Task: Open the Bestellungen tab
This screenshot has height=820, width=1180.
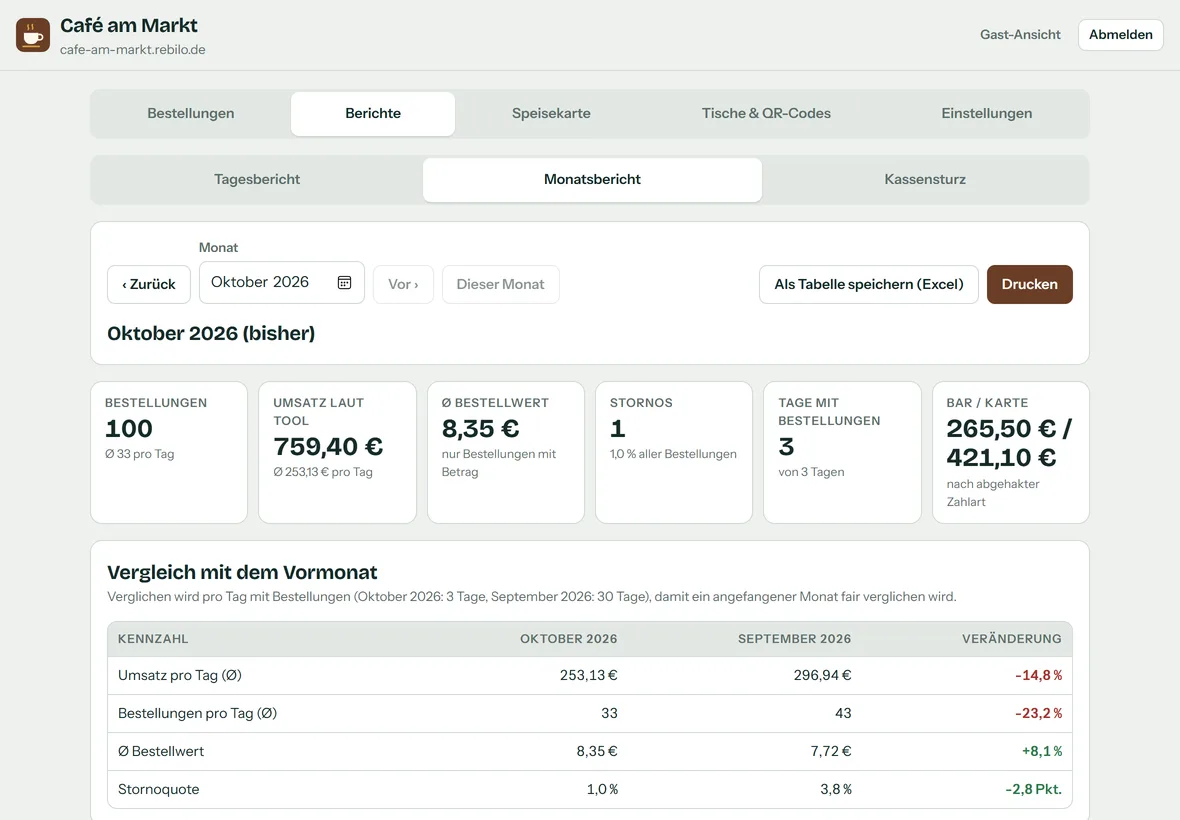Action: pos(190,114)
